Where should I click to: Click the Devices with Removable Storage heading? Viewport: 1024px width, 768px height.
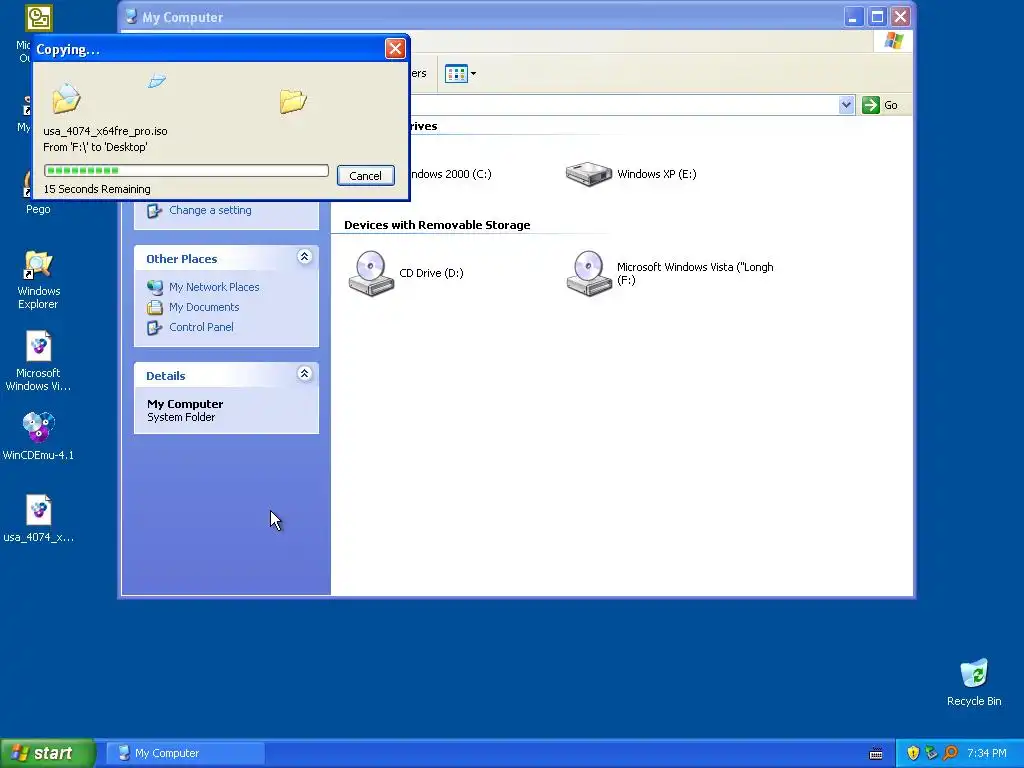437,225
